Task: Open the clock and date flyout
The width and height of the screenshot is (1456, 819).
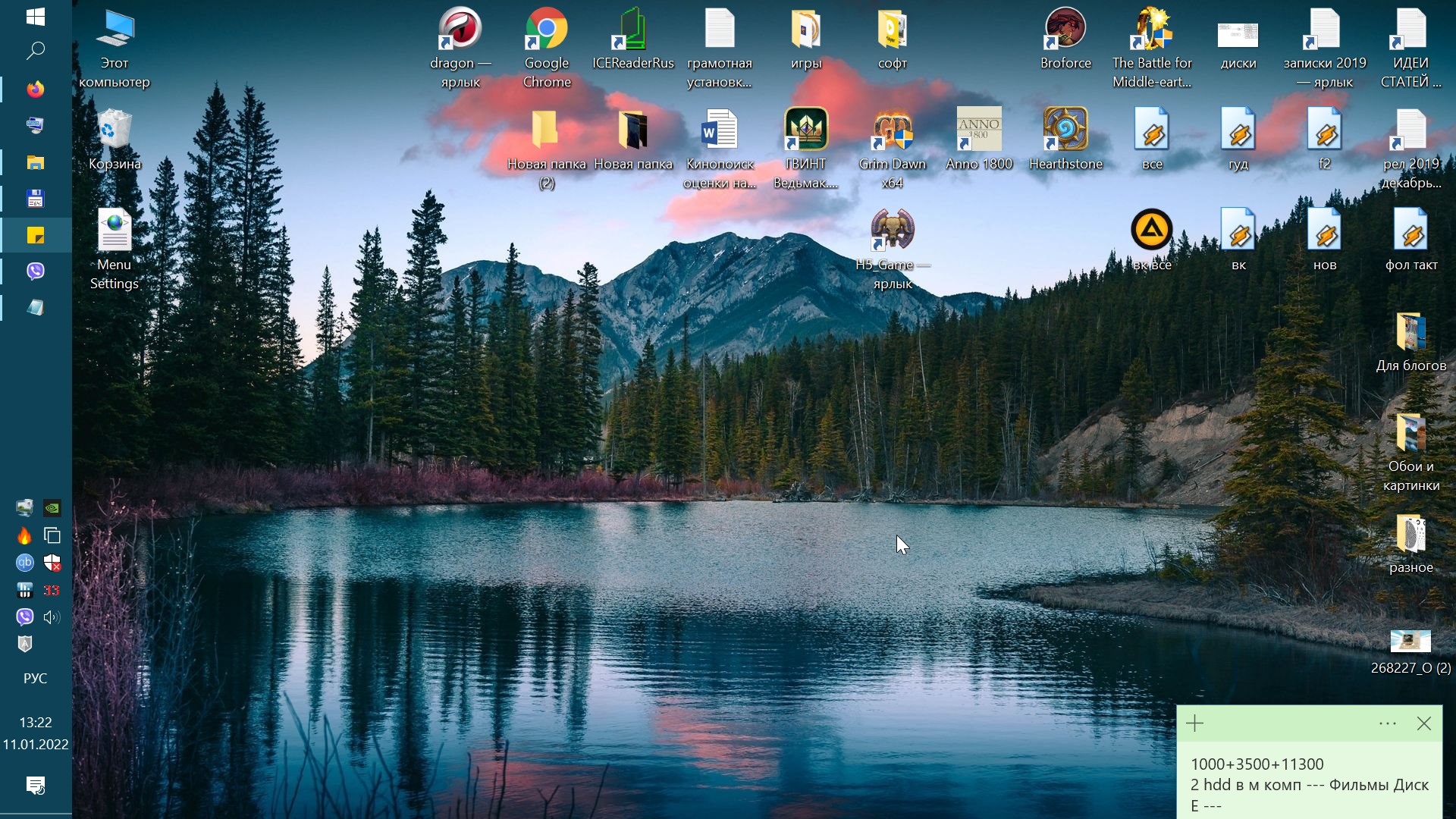Action: pyautogui.click(x=36, y=733)
